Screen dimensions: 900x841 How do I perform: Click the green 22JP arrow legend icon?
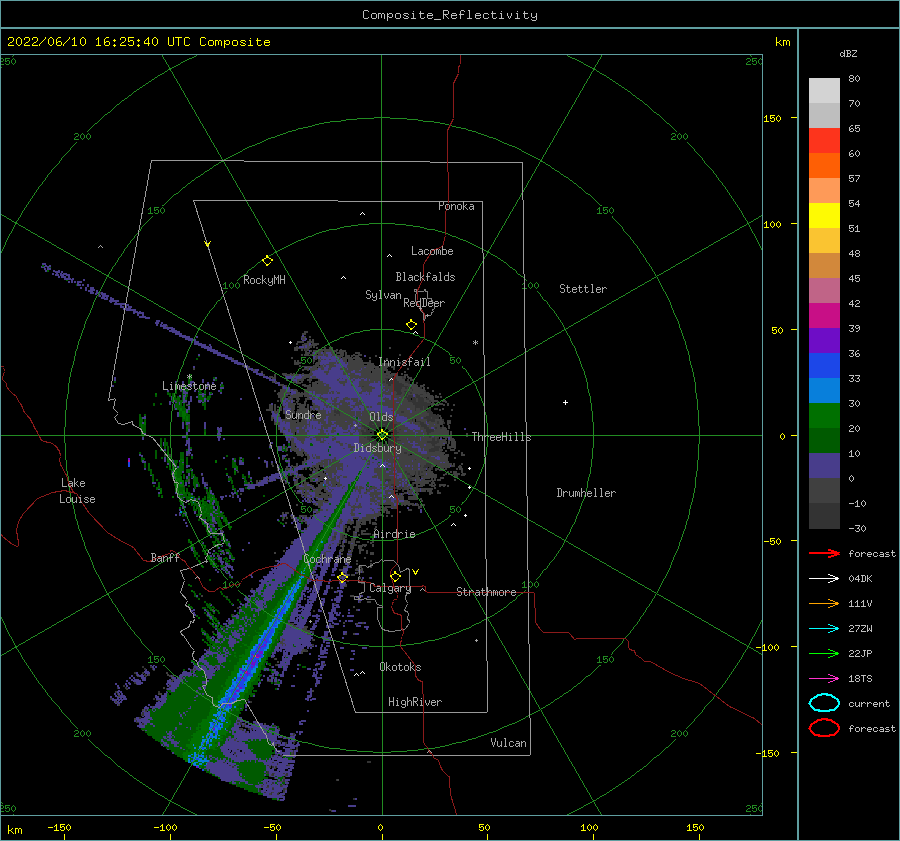(x=824, y=653)
